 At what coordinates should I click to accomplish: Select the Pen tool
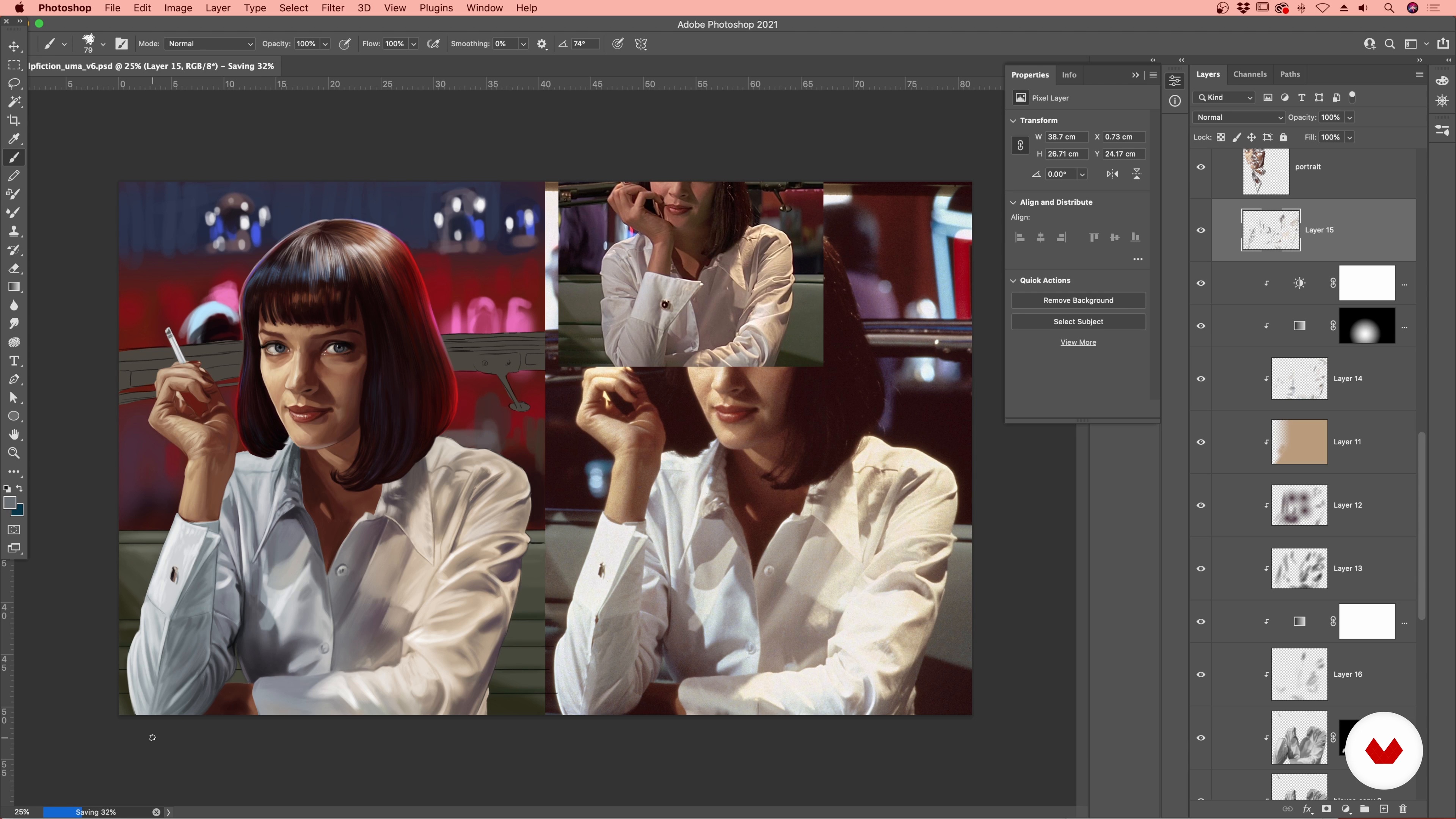pyautogui.click(x=14, y=379)
